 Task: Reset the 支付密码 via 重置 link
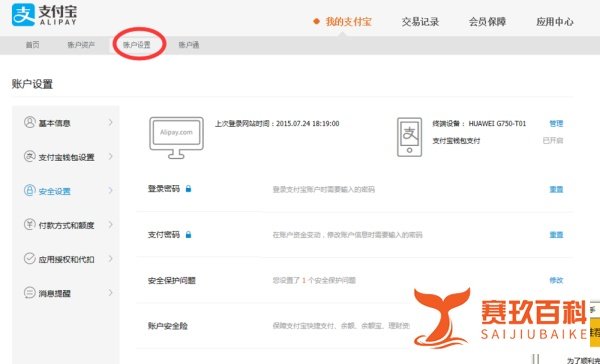(556, 235)
